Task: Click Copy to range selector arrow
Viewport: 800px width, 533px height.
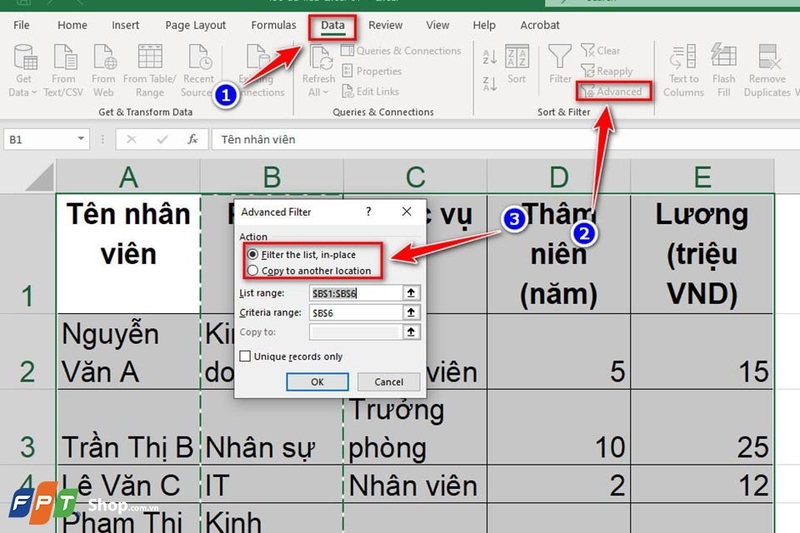Action: (411, 332)
